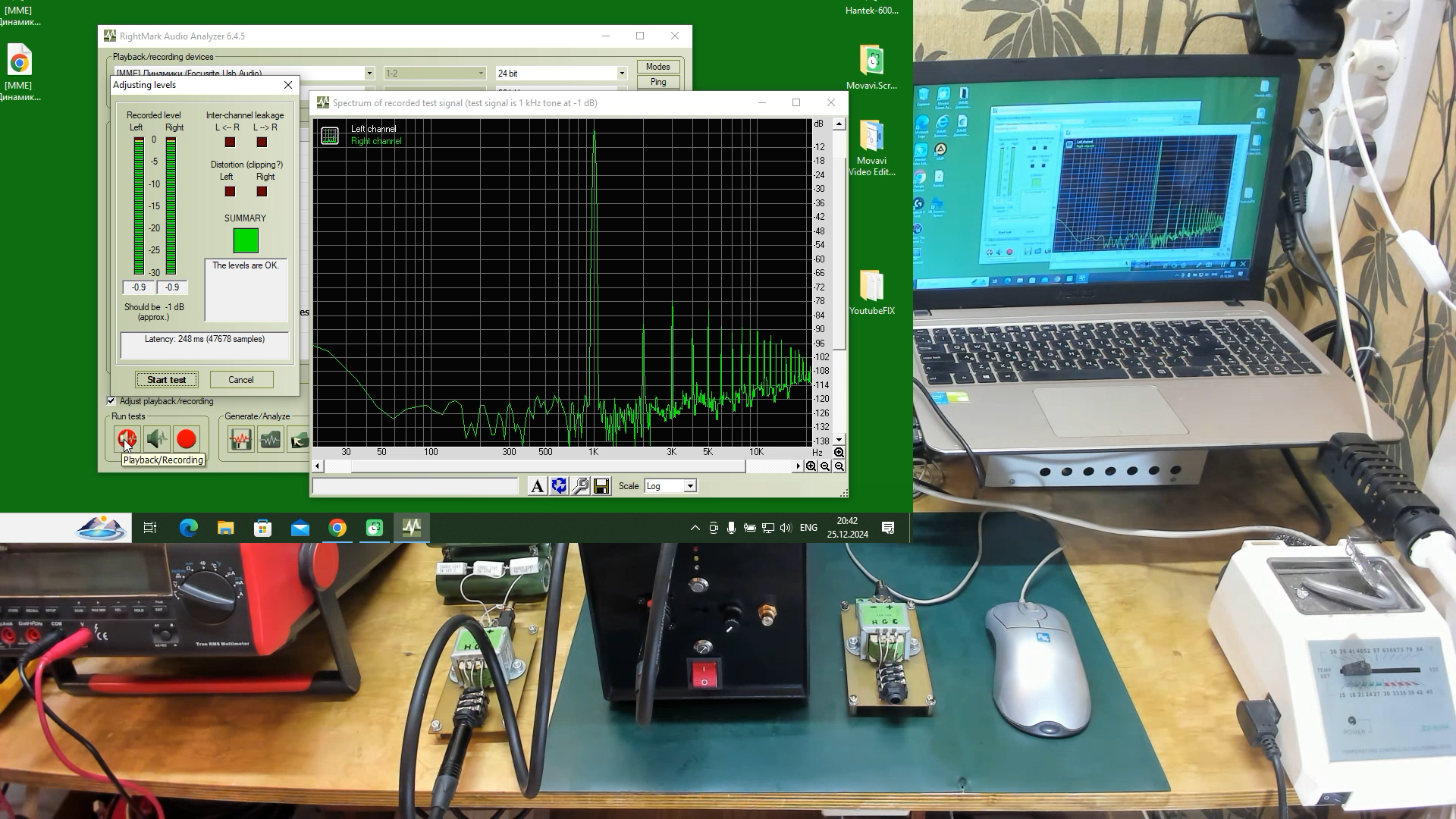Click the Modes button

pyautogui.click(x=657, y=67)
